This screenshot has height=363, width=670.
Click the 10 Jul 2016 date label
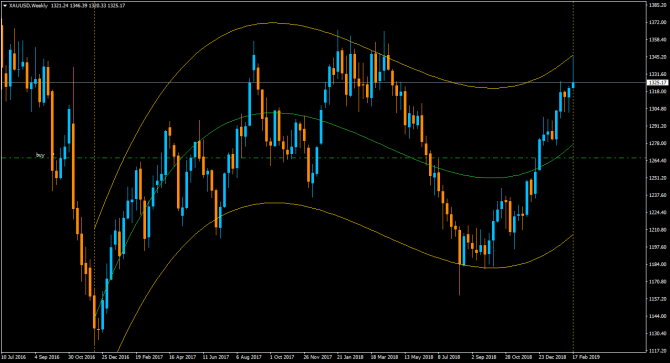[14, 357]
